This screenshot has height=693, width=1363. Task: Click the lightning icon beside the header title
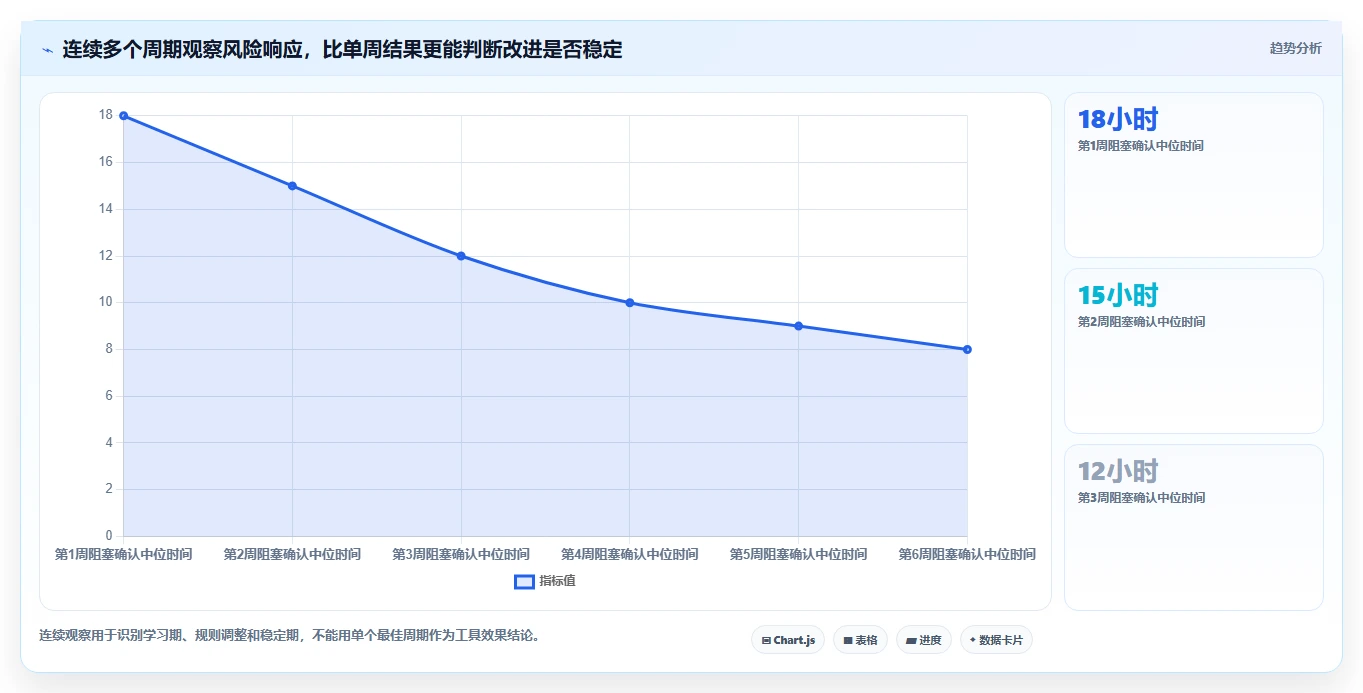click(x=47, y=50)
